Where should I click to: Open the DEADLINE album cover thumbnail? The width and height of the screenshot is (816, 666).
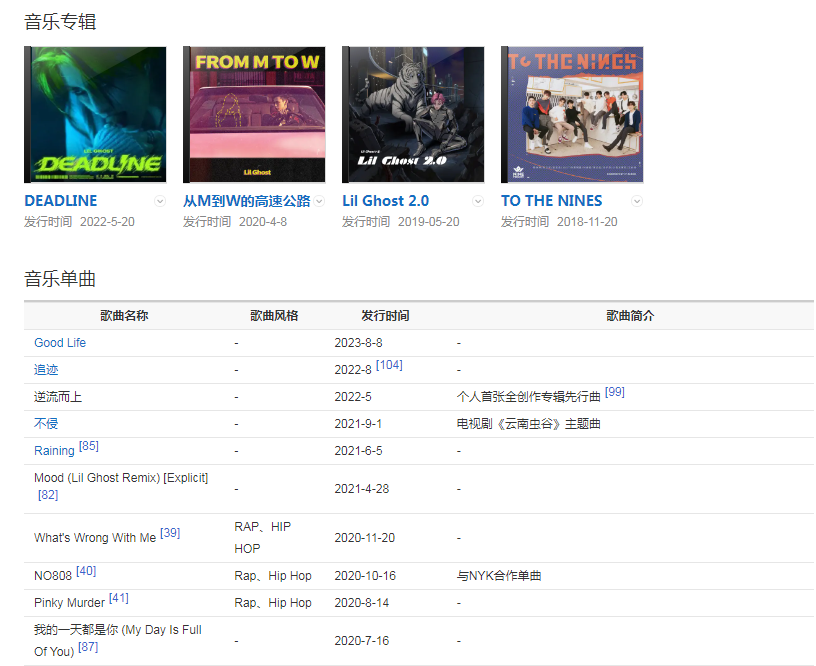(95, 114)
